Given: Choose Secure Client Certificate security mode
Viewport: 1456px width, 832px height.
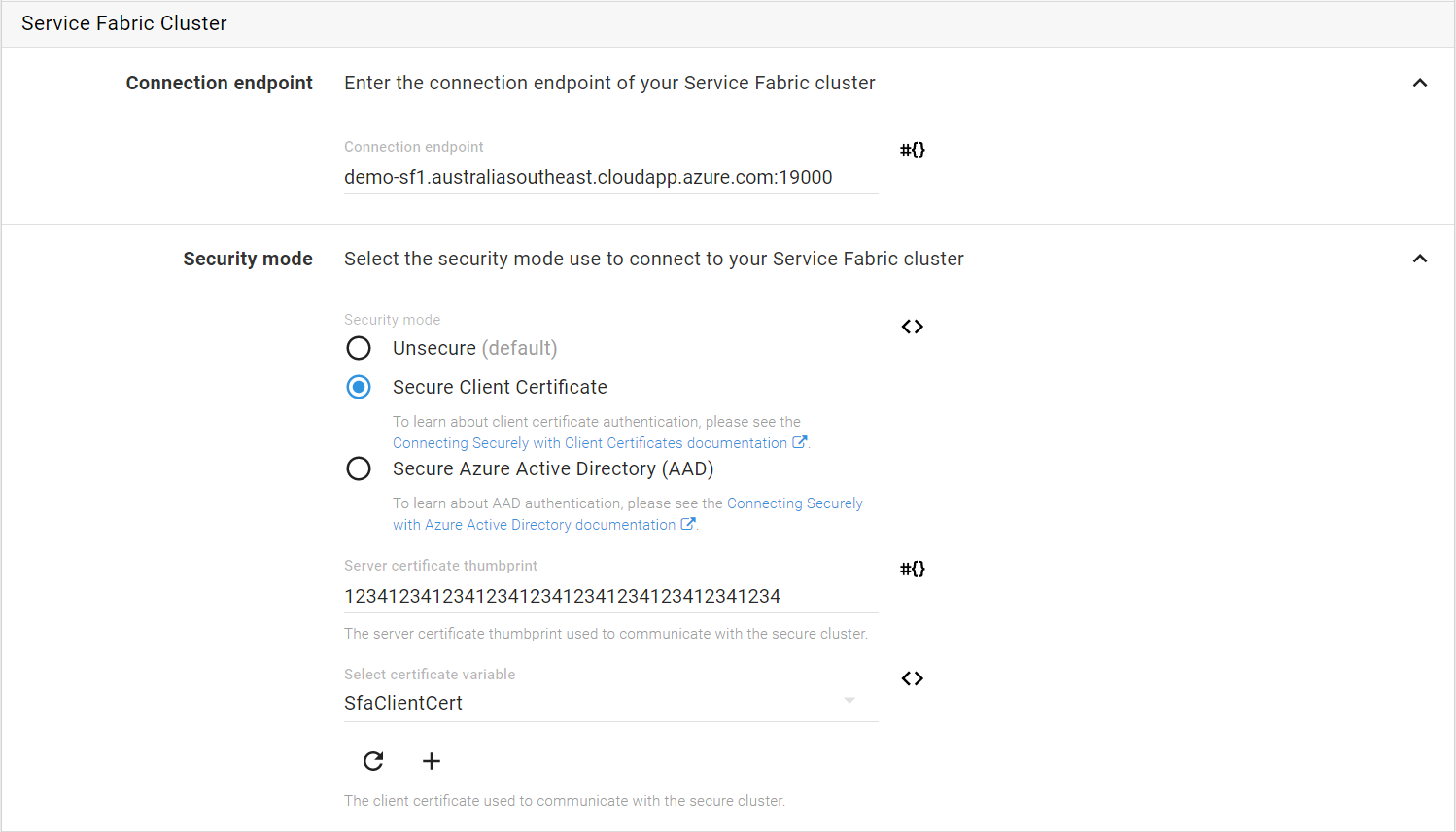Looking at the screenshot, I should point(359,387).
